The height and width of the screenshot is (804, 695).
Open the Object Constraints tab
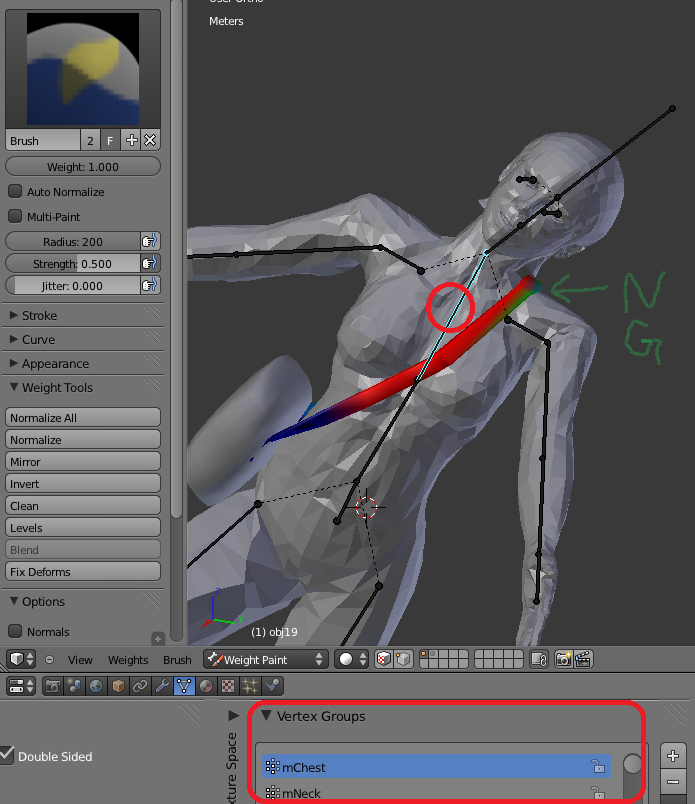[x=140, y=686]
